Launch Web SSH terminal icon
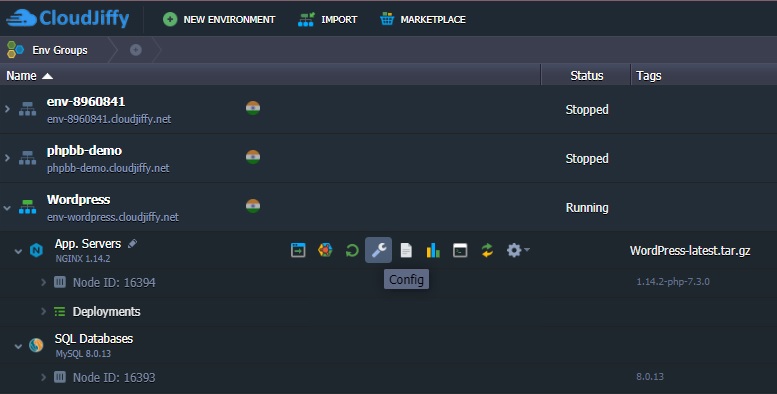This screenshot has width=777, height=394. (460, 250)
